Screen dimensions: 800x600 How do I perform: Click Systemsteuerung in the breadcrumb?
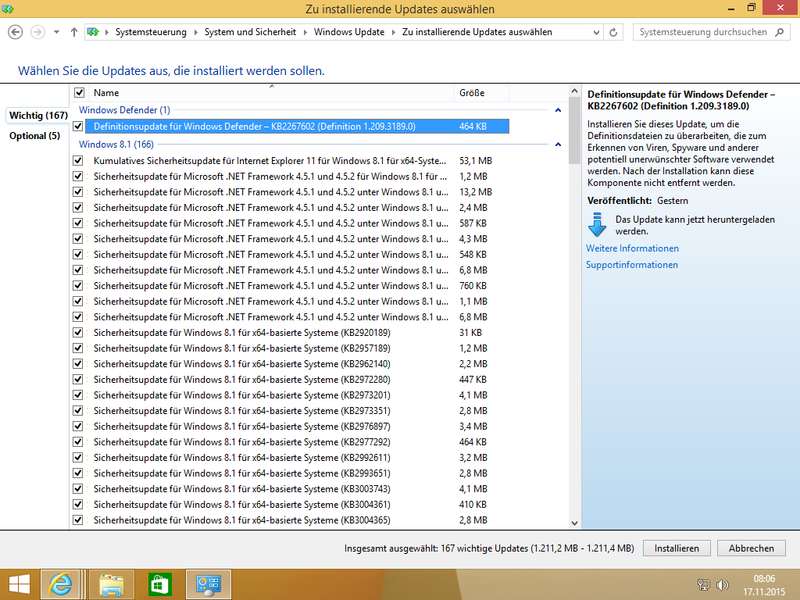[151, 32]
